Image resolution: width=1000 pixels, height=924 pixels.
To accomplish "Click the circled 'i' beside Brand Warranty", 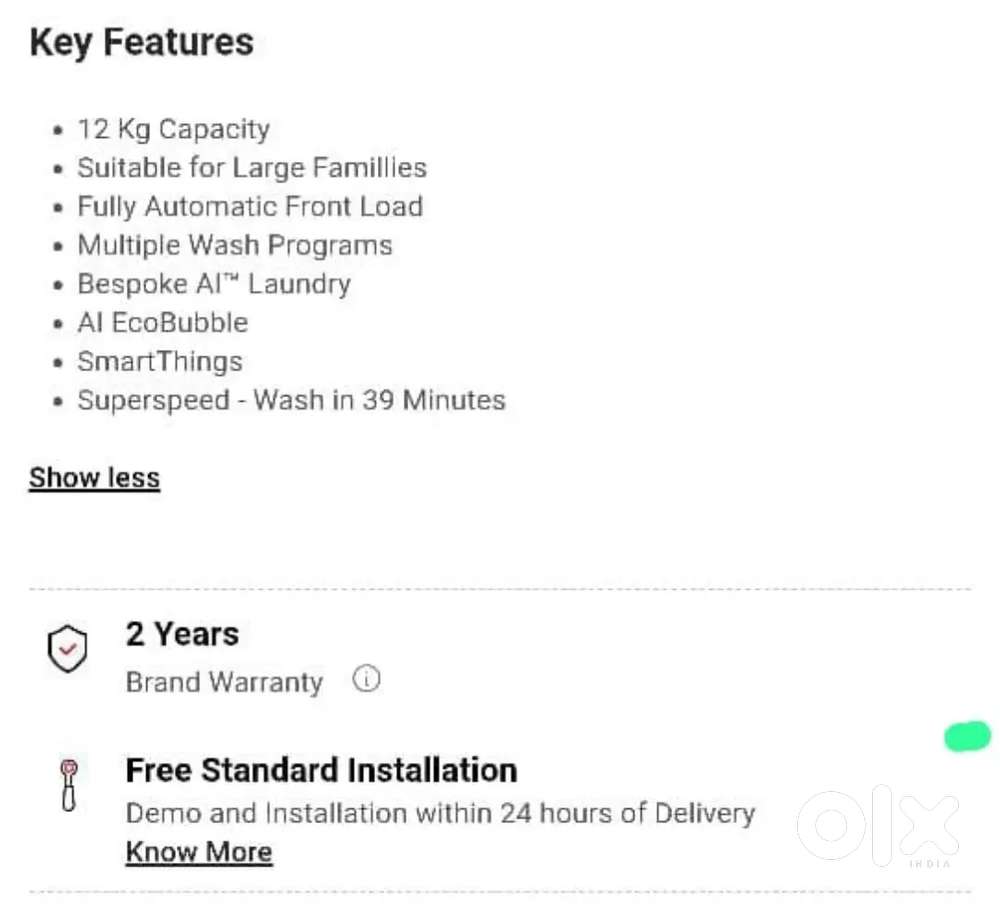I will (366, 678).
